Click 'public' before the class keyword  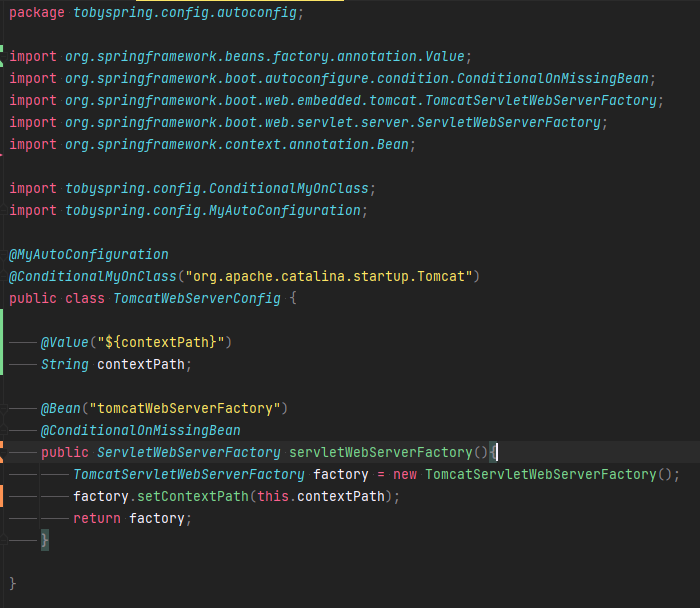33,298
